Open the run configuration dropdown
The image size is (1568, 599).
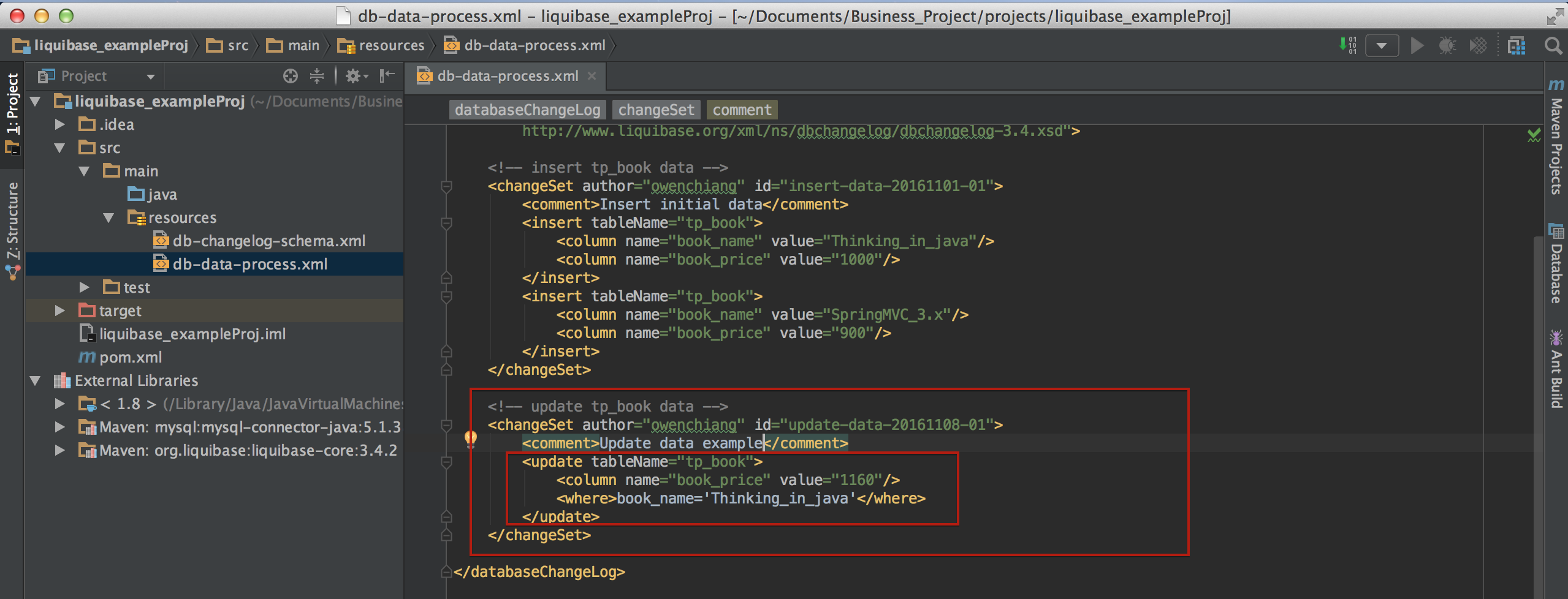click(x=1382, y=45)
